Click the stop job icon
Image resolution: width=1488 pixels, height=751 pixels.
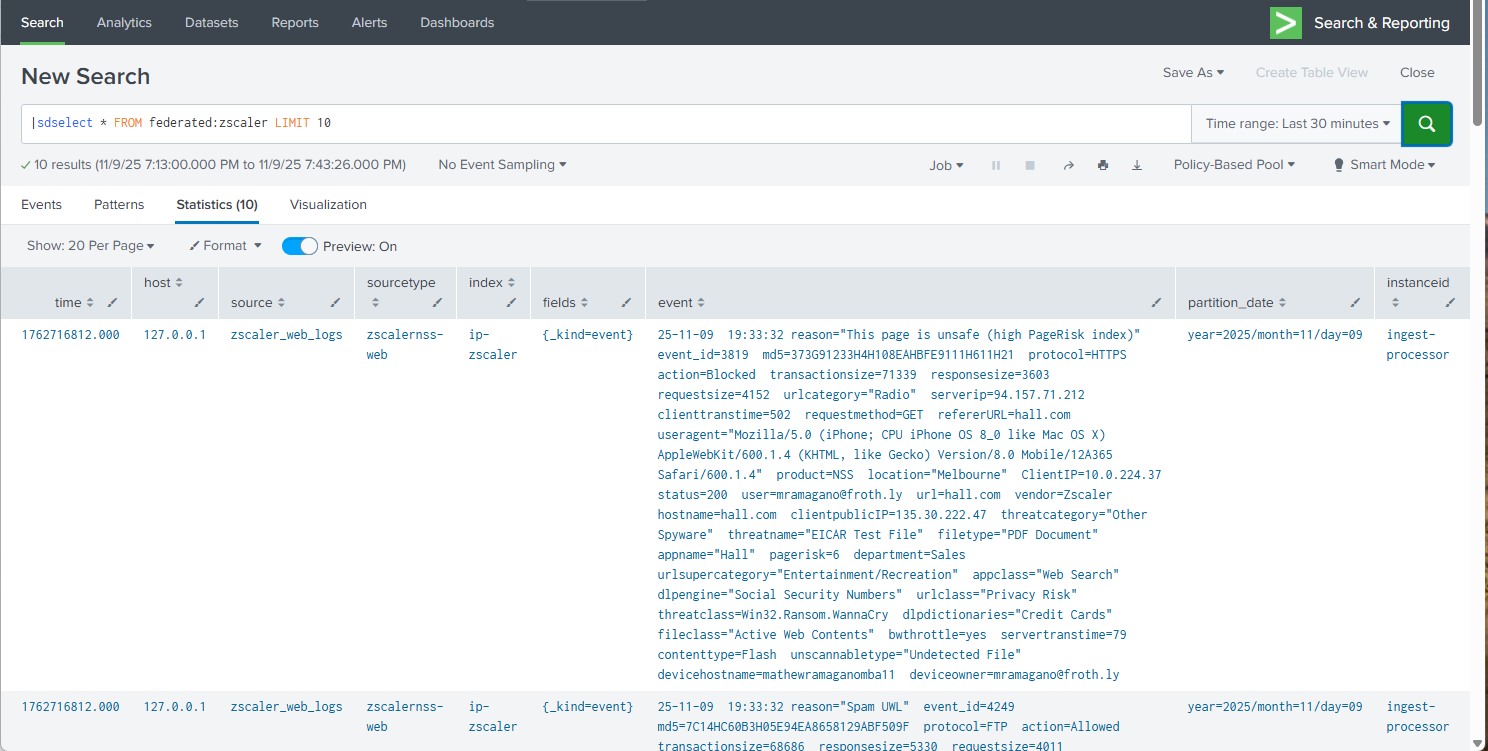pyautogui.click(x=1030, y=166)
